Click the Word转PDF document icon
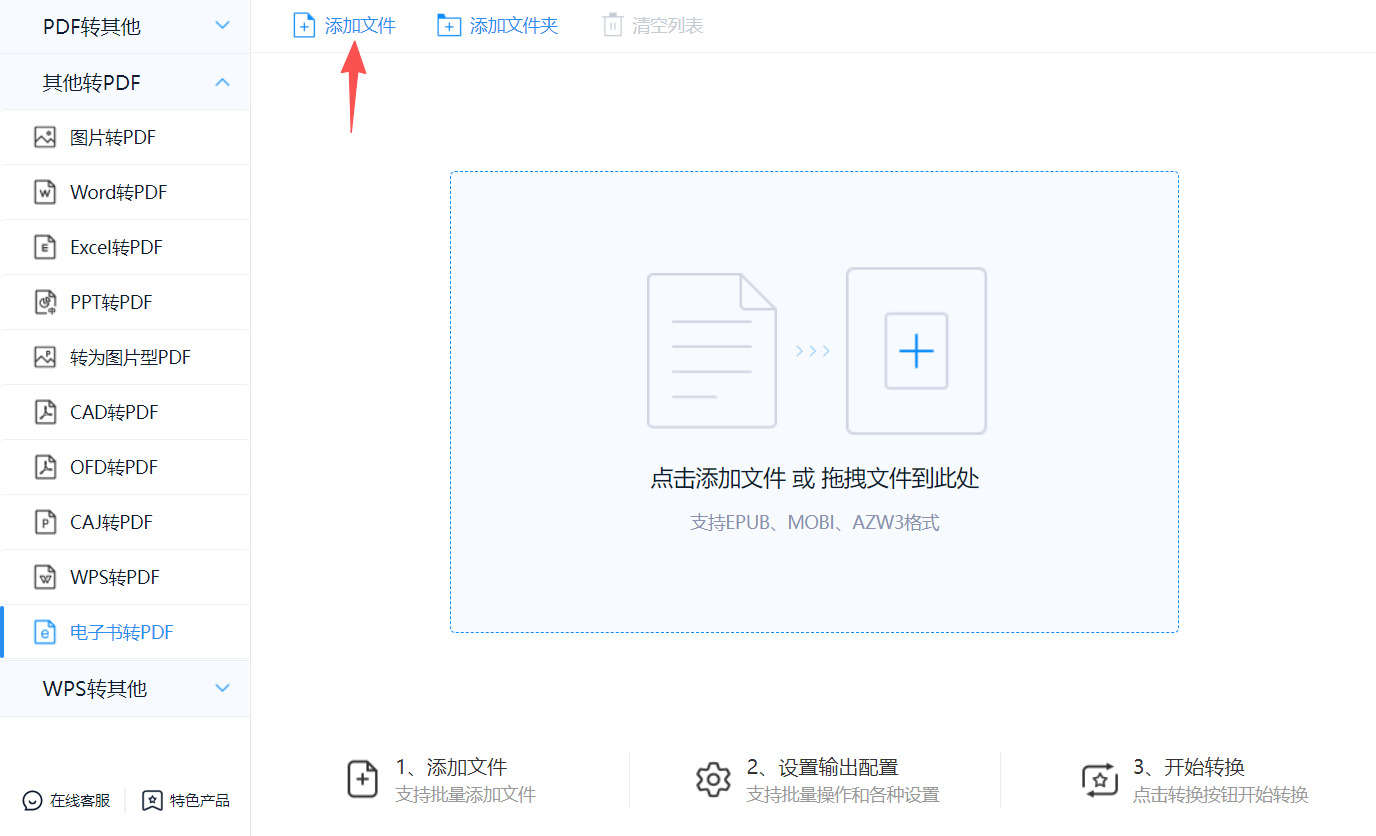 coord(45,193)
